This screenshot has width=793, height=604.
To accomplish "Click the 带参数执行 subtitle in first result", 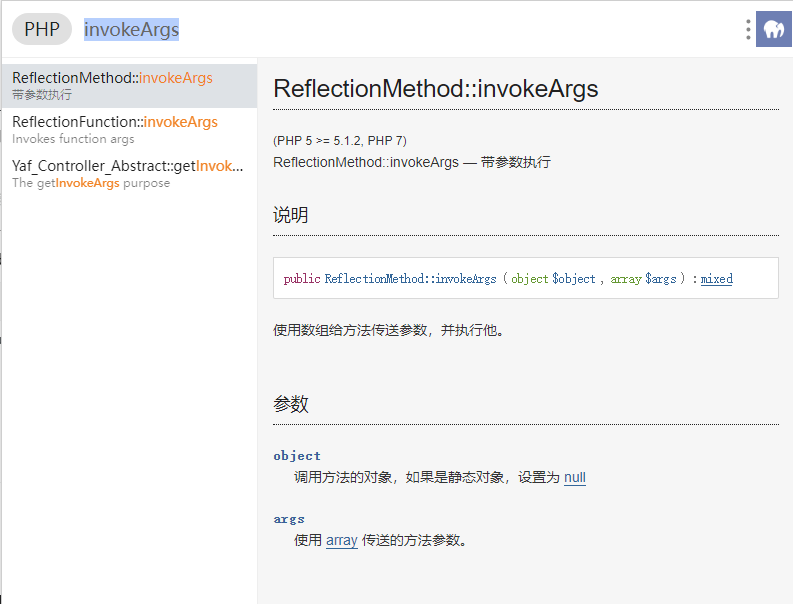I will point(42,95).
